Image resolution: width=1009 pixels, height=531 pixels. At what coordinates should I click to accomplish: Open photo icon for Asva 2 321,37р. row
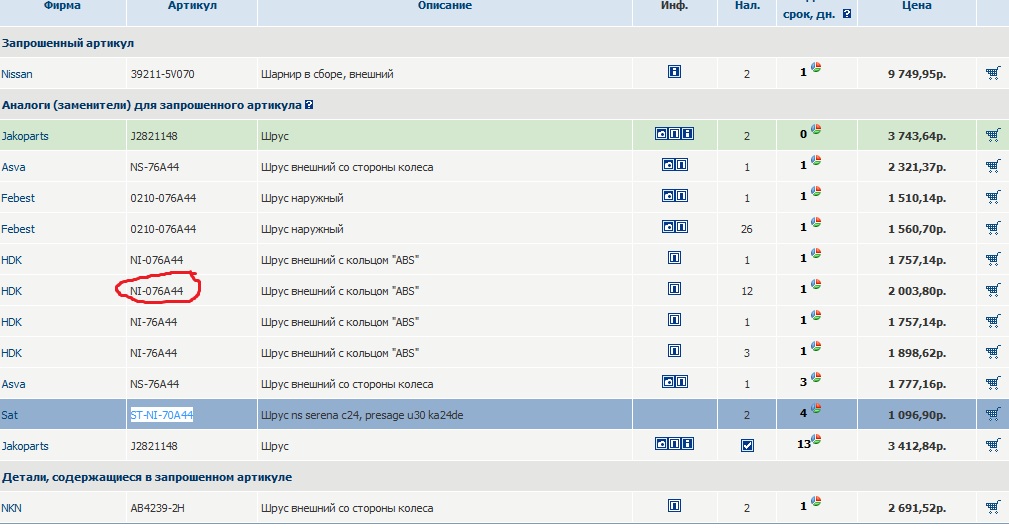(669, 165)
